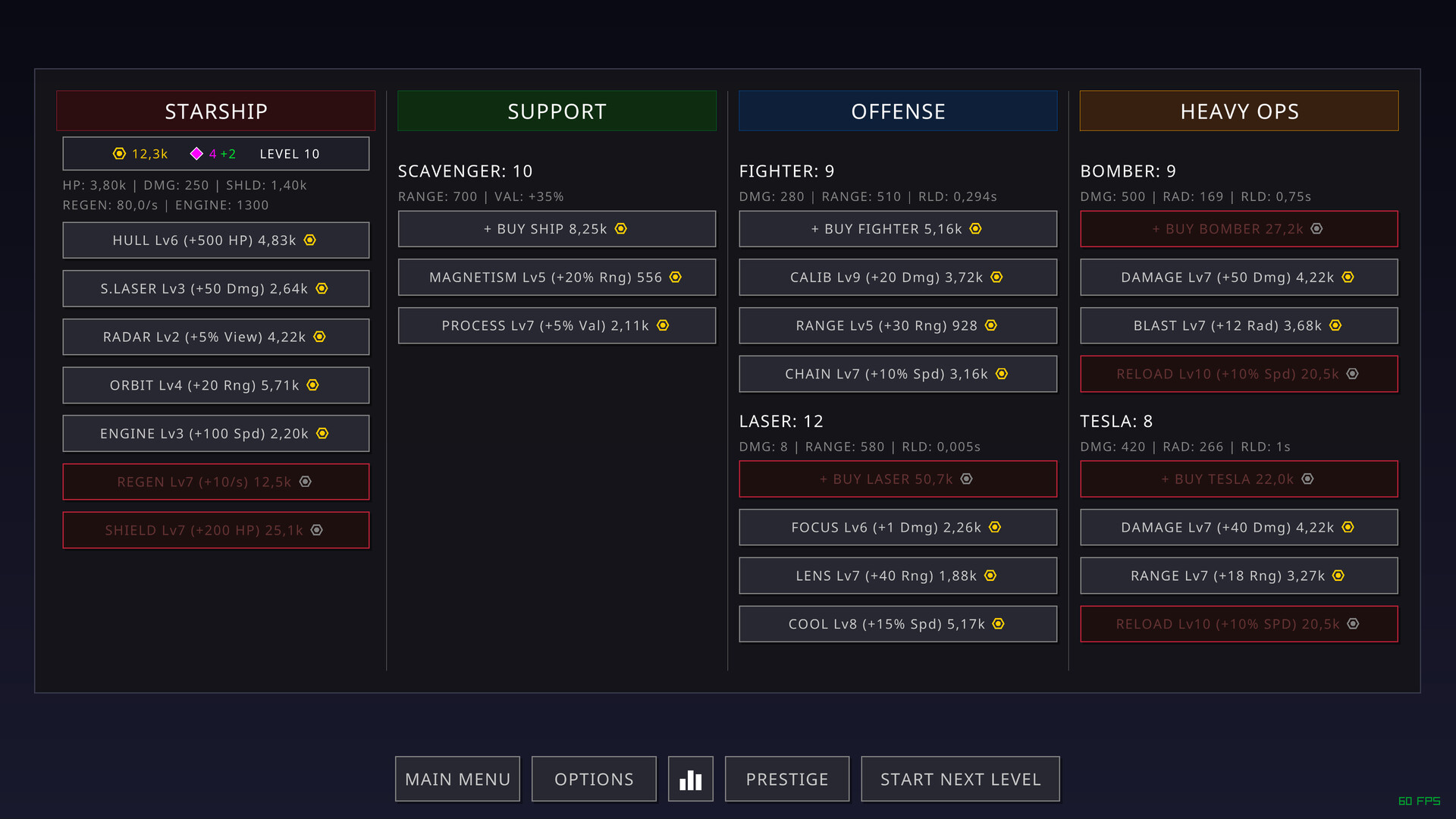Click the nut icon on the HULL upgrade

309,240
